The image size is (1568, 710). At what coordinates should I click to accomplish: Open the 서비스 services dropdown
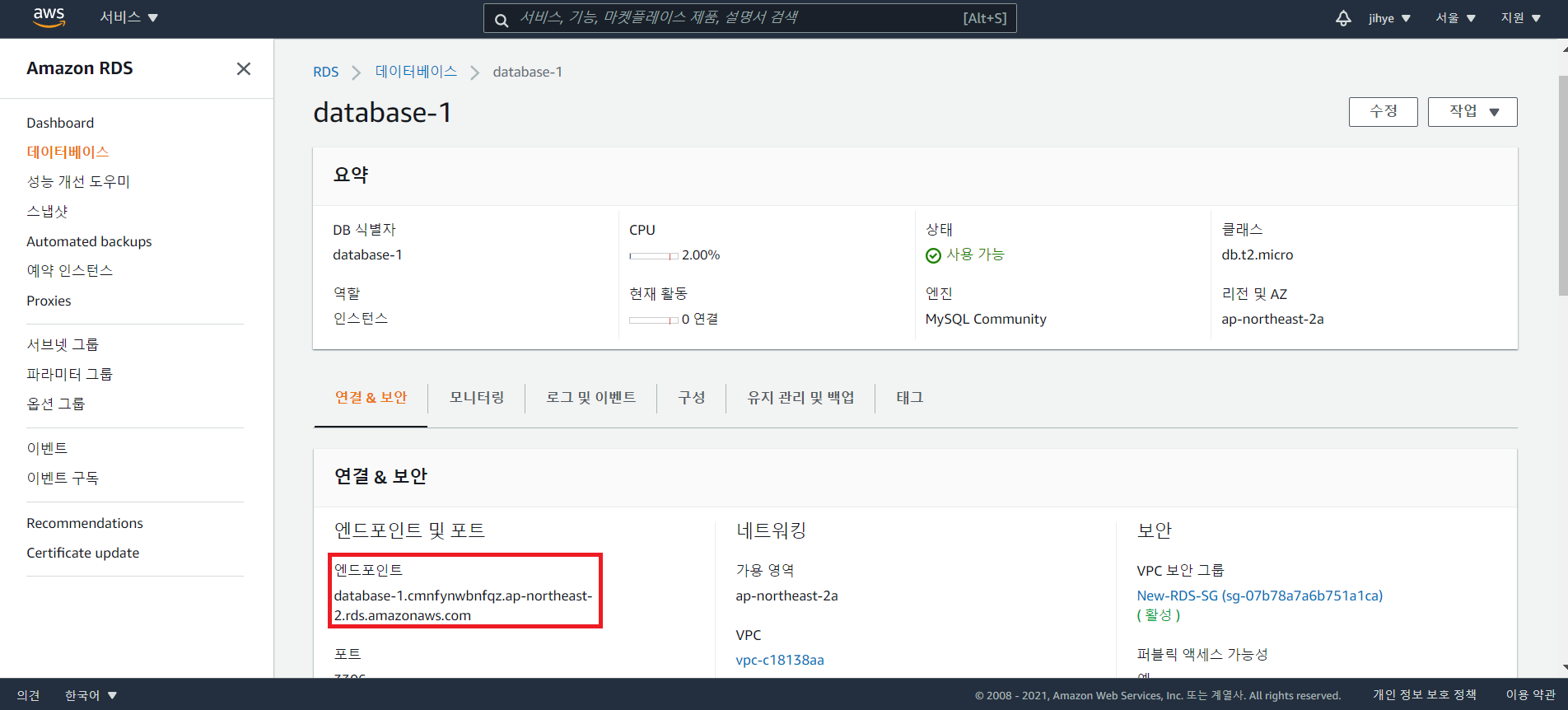click(128, 17)
